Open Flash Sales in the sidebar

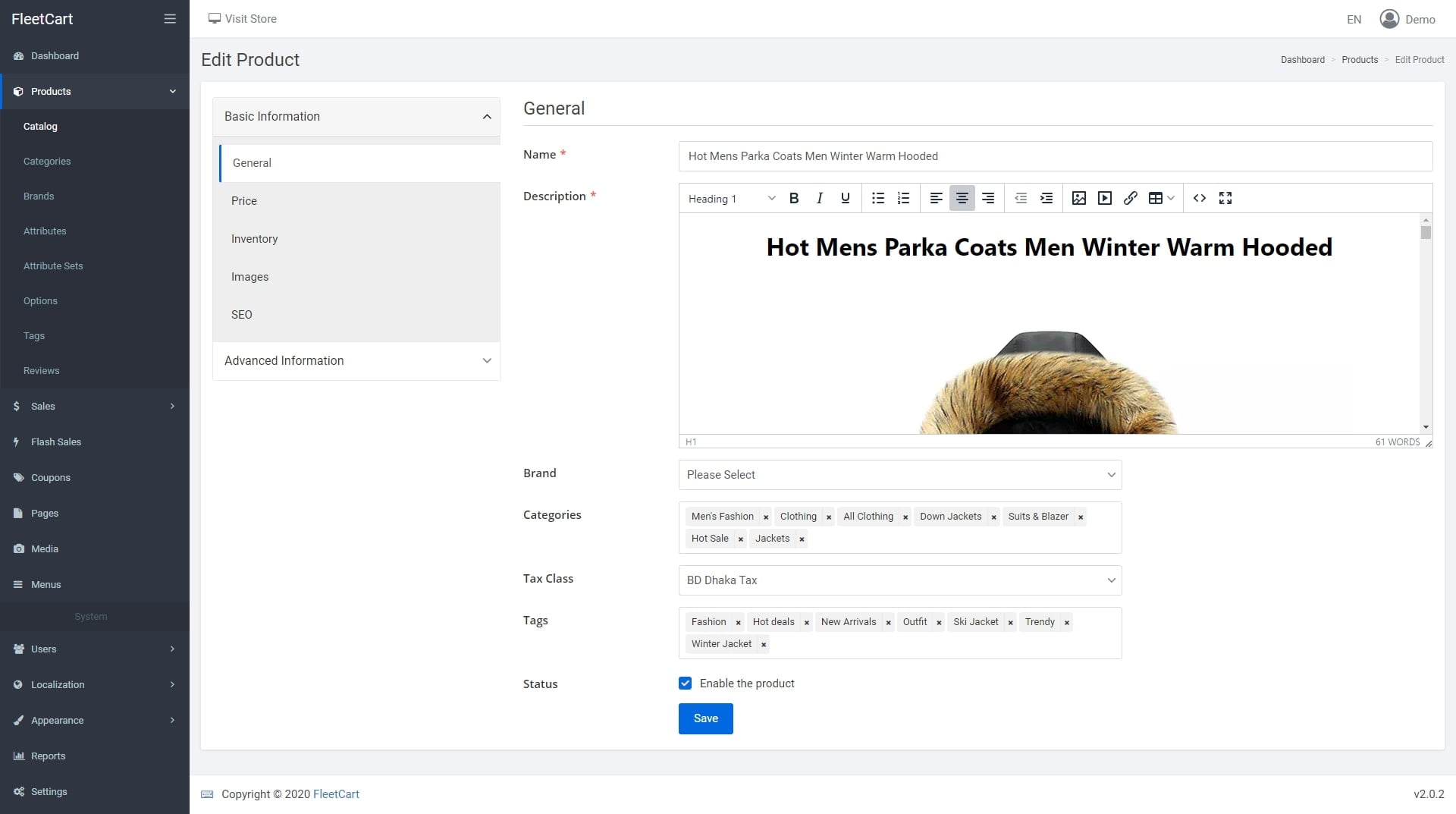pos(56,442)
